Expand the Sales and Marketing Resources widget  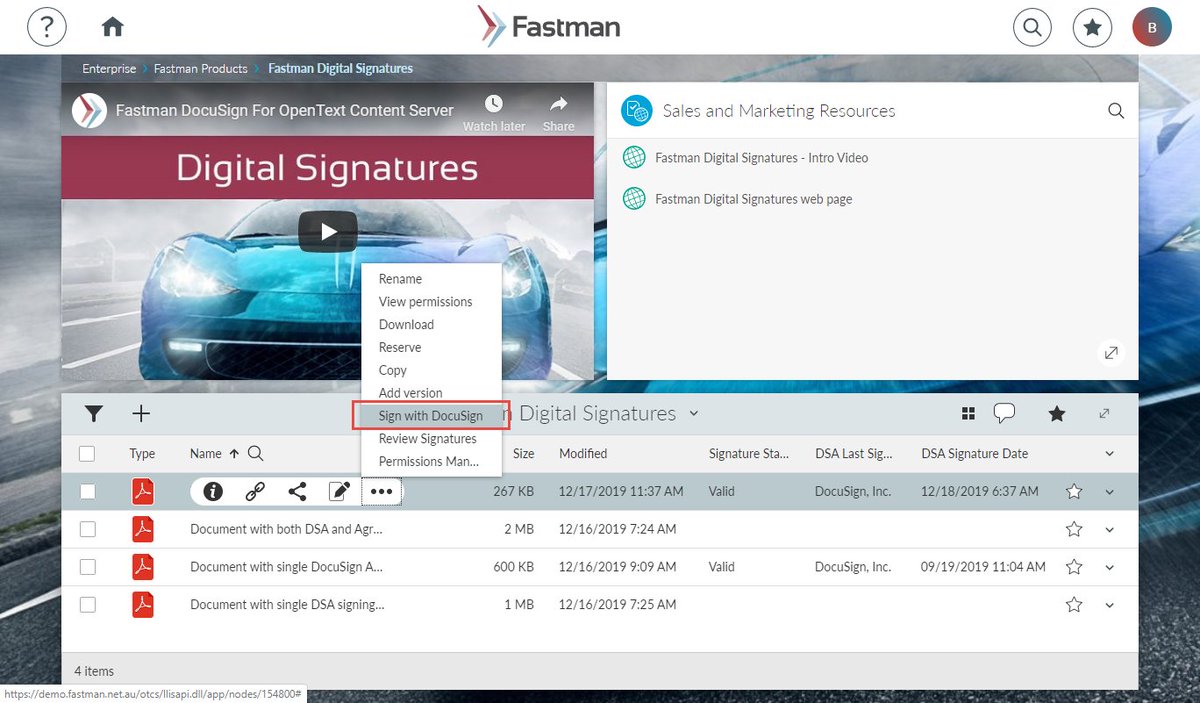(x=1111, y=352)
